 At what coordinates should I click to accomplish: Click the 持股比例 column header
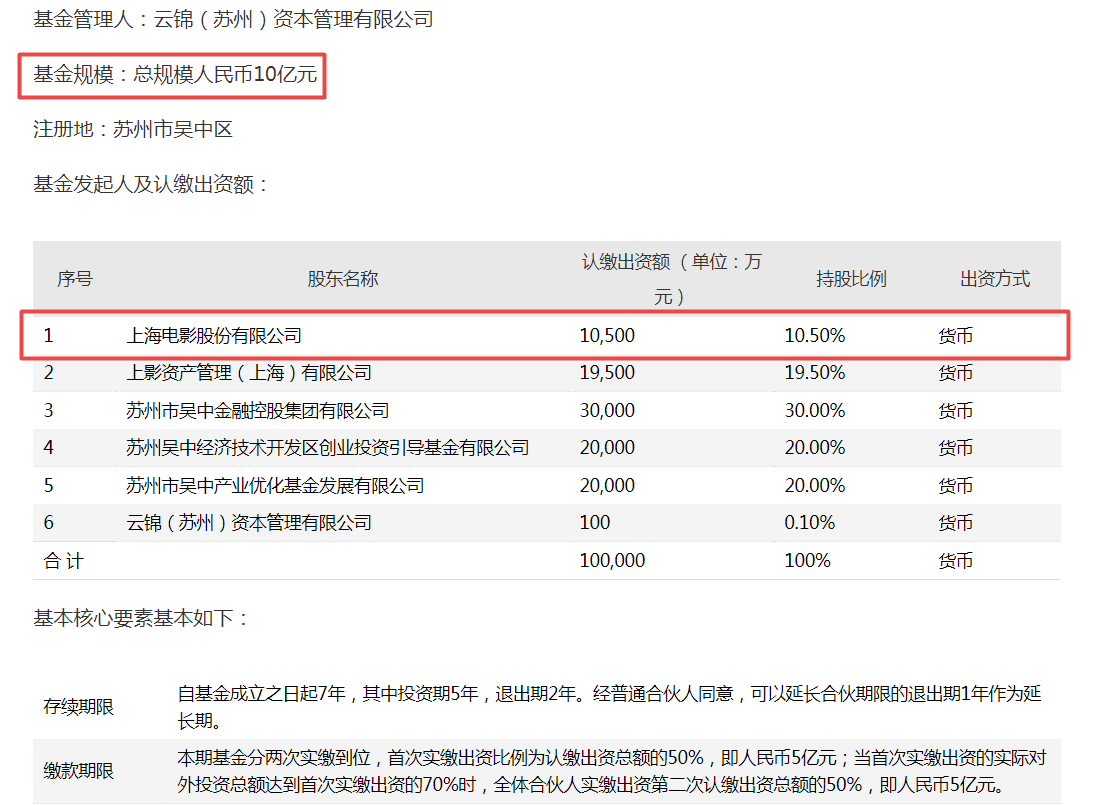click(x=851, y=279)
